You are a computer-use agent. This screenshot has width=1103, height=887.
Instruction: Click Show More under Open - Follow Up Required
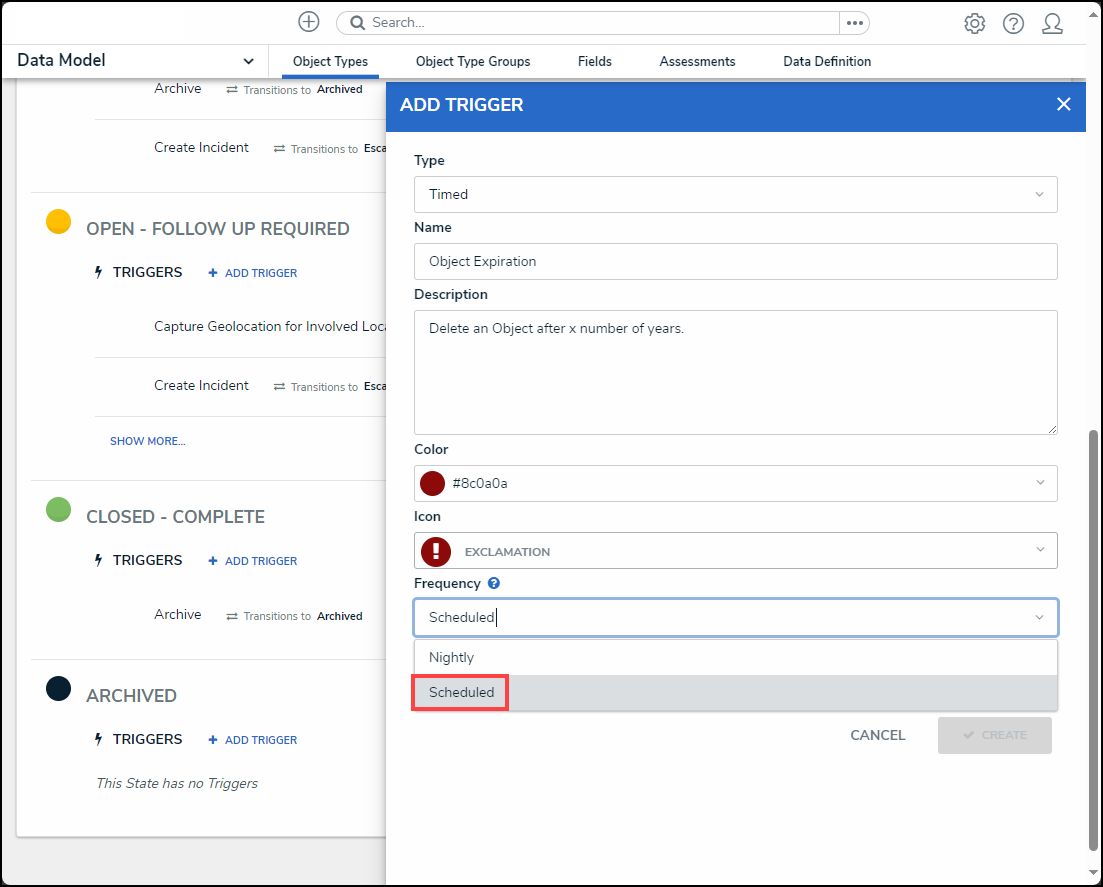coord(148,441)
